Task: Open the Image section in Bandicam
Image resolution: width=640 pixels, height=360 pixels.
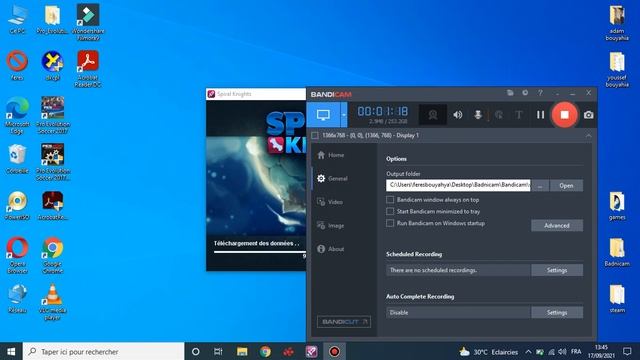Action: pos(331,225)
